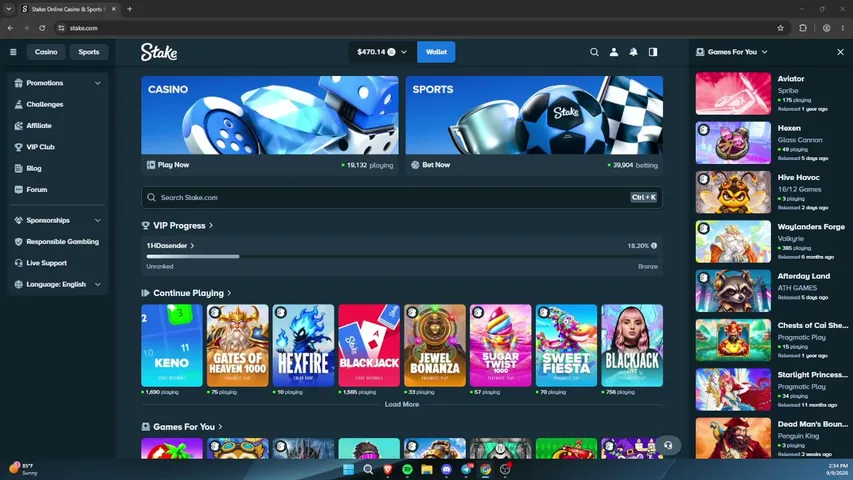Viewport: 853px width, 480px height.
Task: Click the Challenges sidebar item
Action: [45, 104]
